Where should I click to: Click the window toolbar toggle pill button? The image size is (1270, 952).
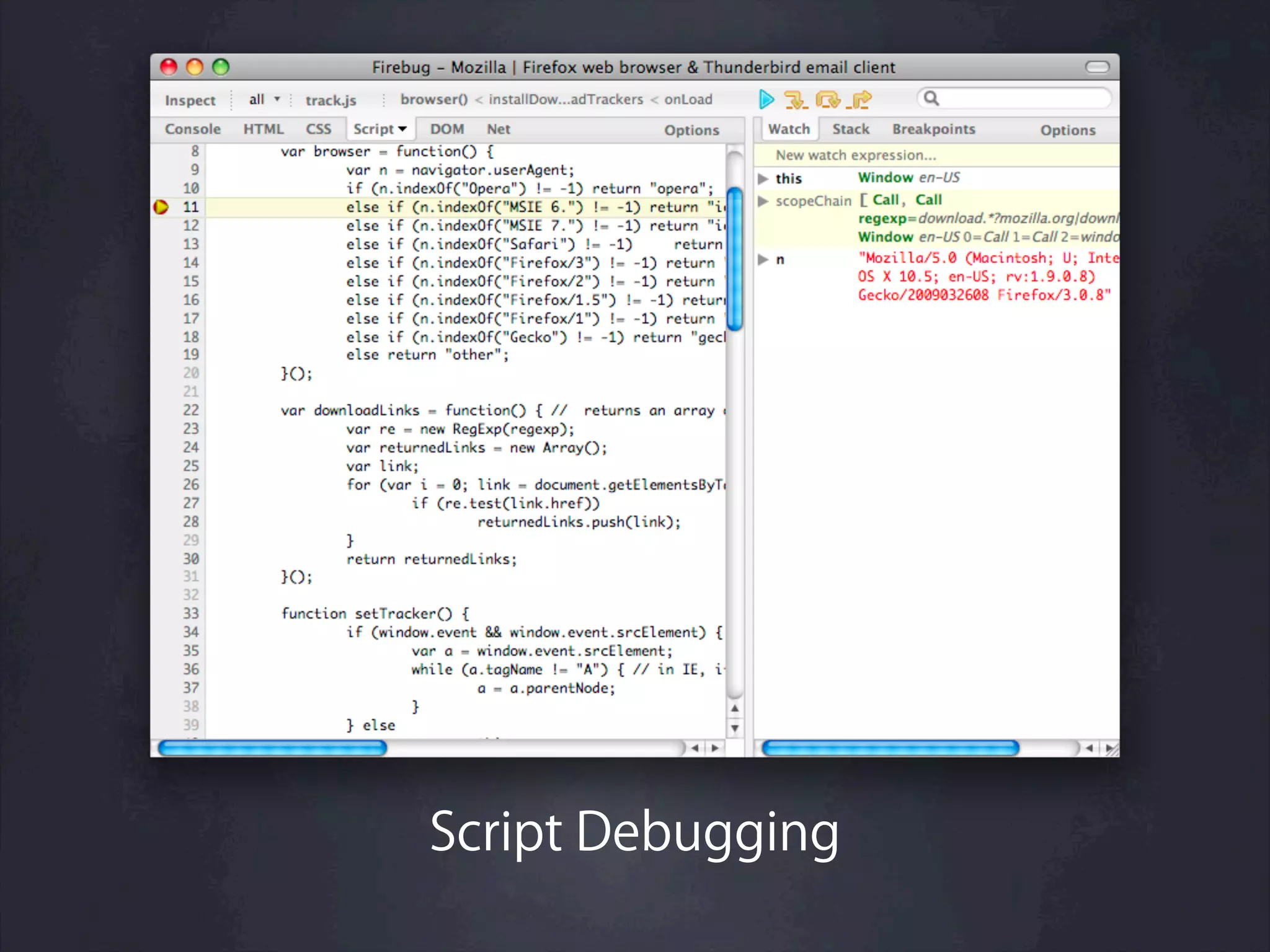pyautogui.click(x=1097, y=67)
